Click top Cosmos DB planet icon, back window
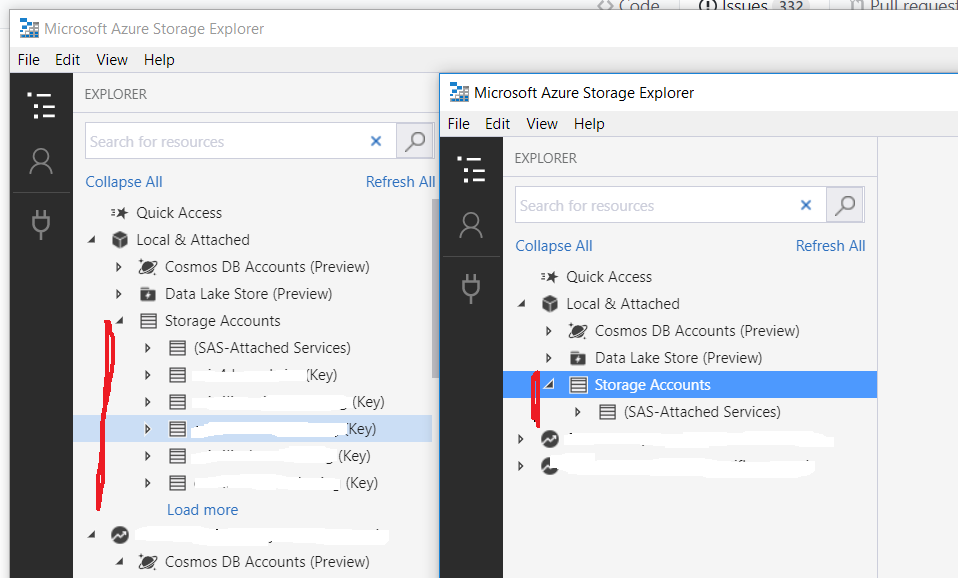958x578 pixels. pyautogui.click(x=148, y=267)
